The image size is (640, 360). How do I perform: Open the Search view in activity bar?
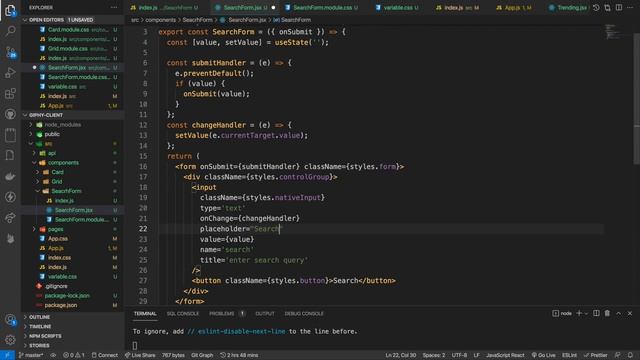(10, 31)
